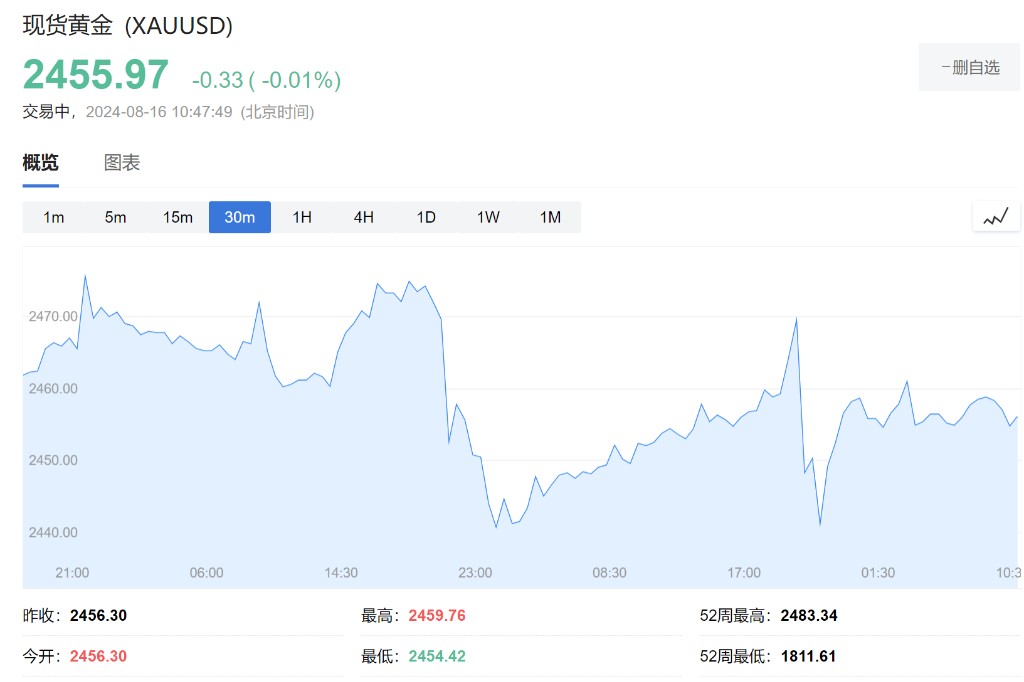The image size is (1024, 682).
Task: Switch chart to 5m interval
Action: point(116,217)
